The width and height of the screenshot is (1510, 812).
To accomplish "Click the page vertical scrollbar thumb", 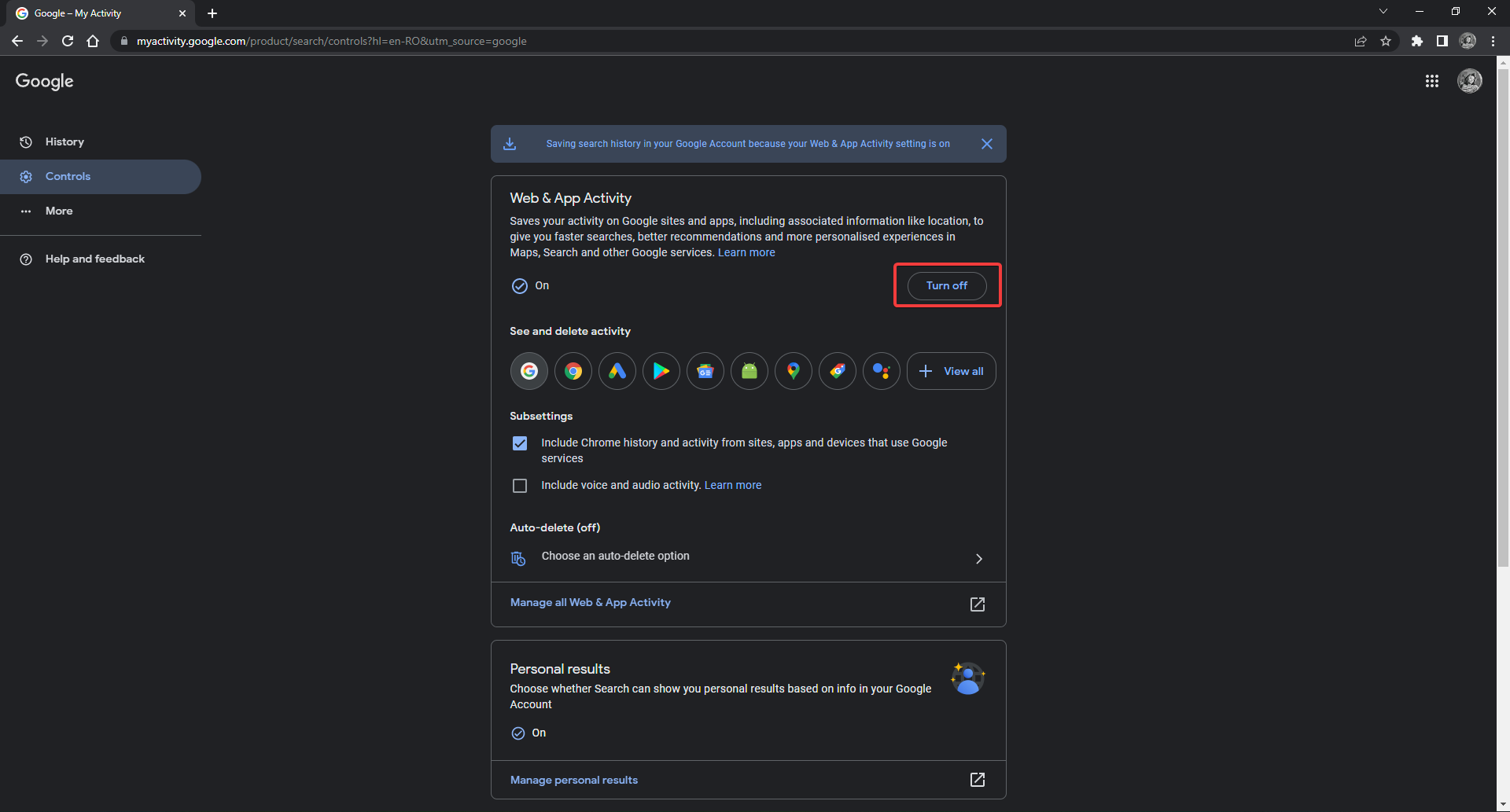I will pos(1503,316).
